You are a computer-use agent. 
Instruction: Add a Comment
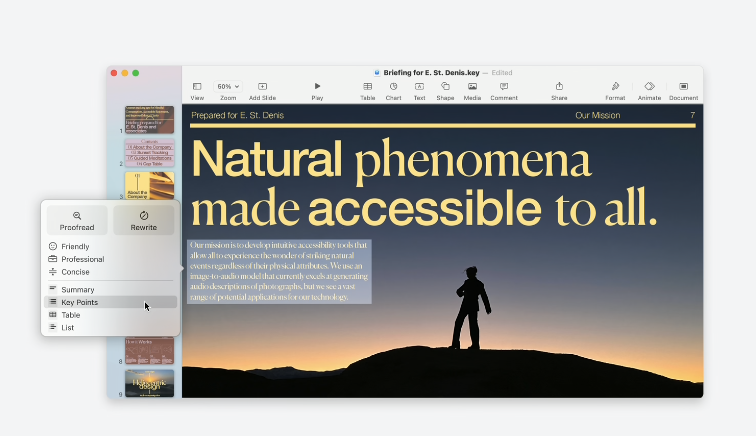(504, 87)
